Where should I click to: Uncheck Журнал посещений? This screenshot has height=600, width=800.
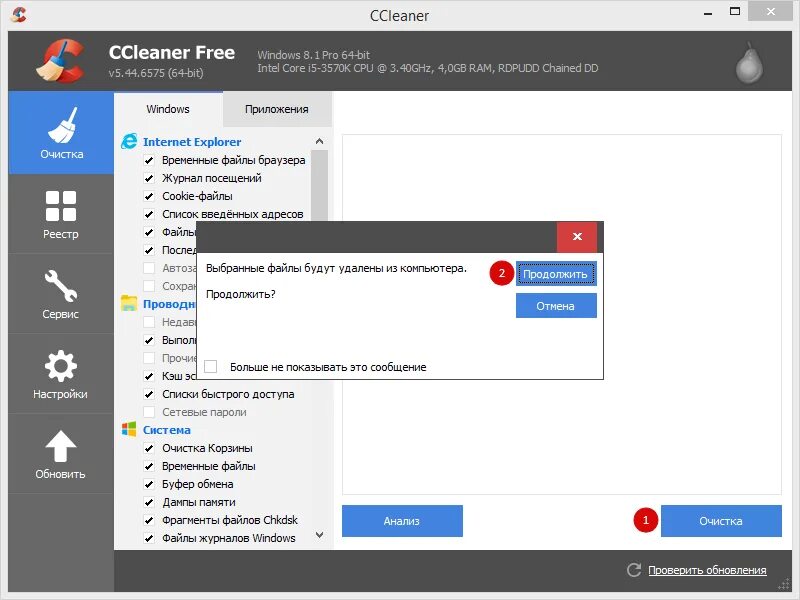click(x=149, y=178)
